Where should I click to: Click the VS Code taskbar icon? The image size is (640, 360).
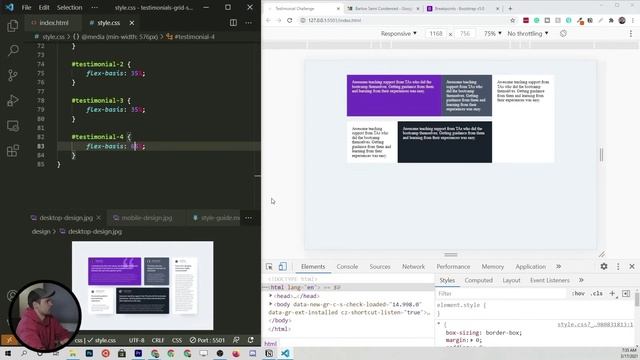[285, 353]
